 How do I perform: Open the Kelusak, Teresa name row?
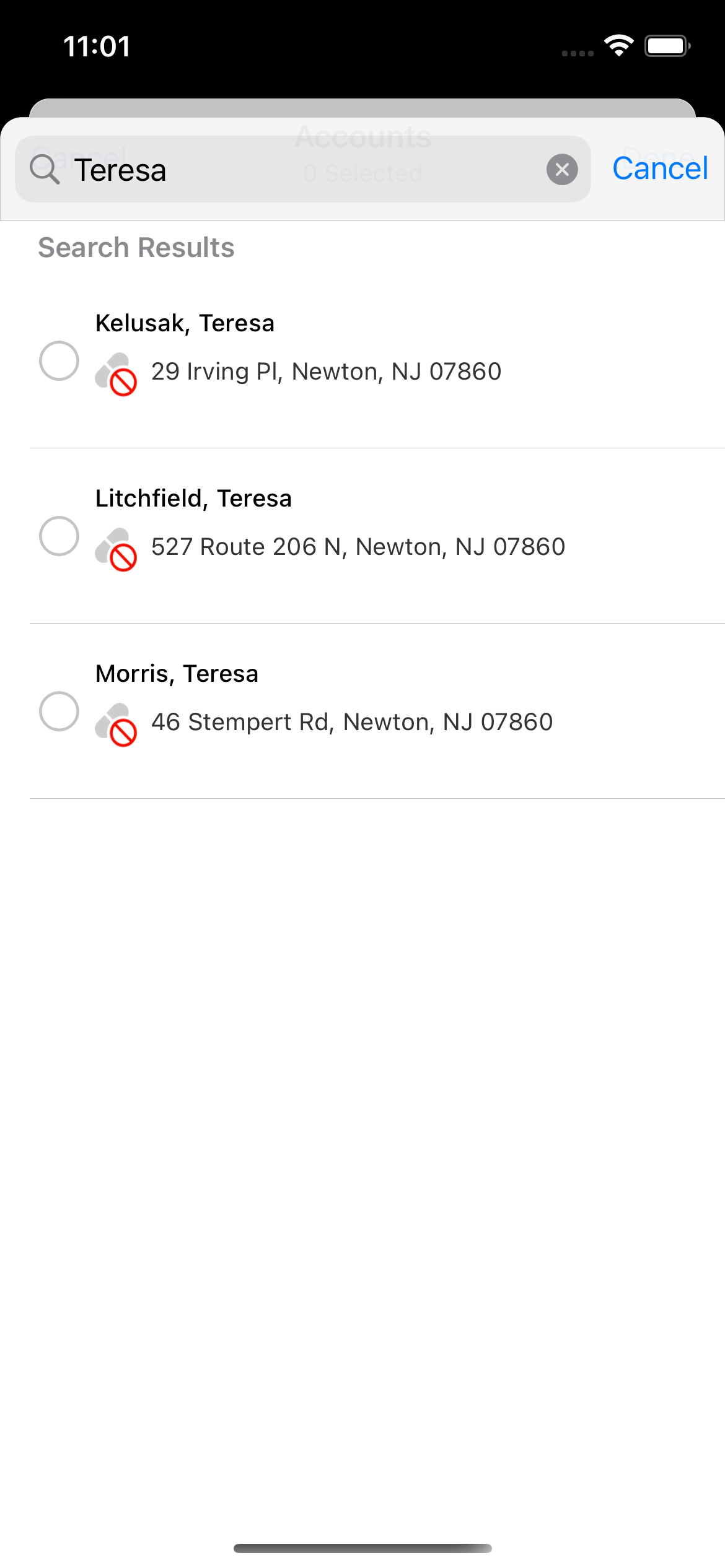coord(185,323)
